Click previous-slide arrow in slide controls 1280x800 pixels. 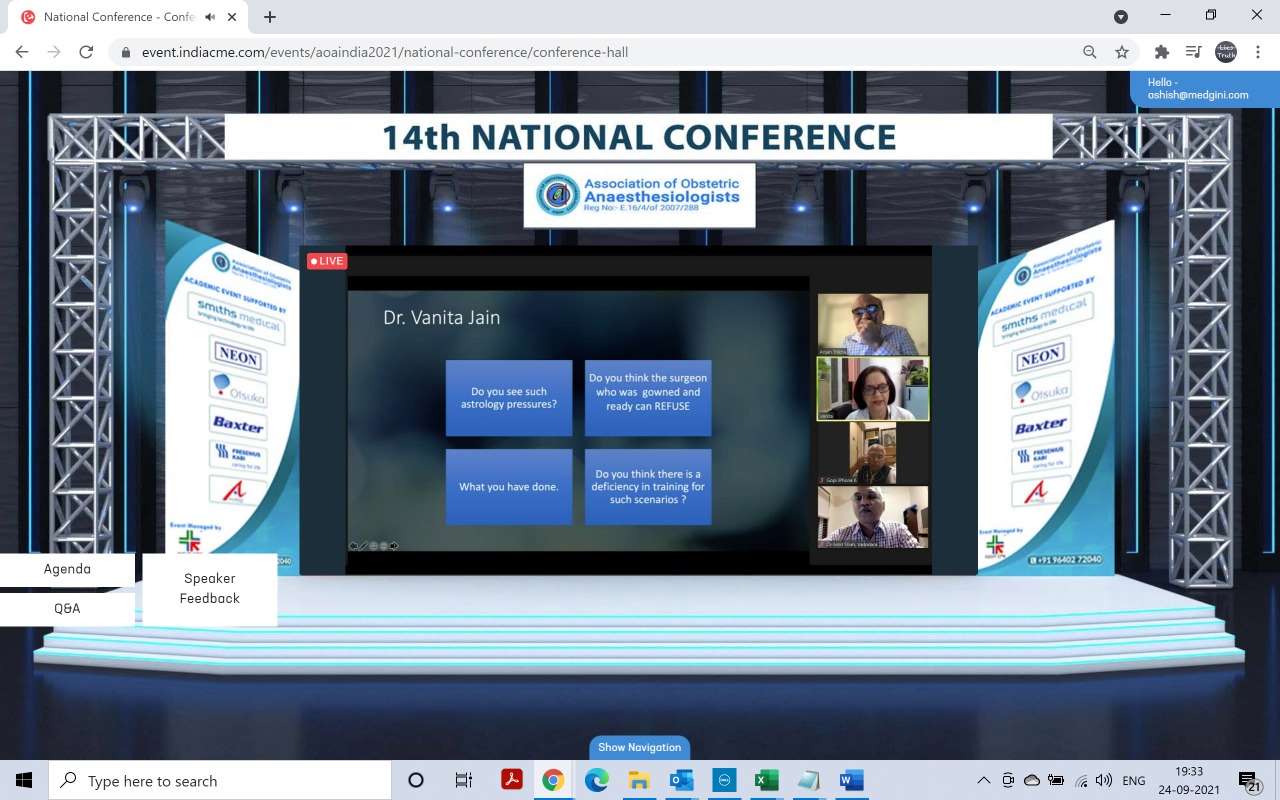[353, 546]
